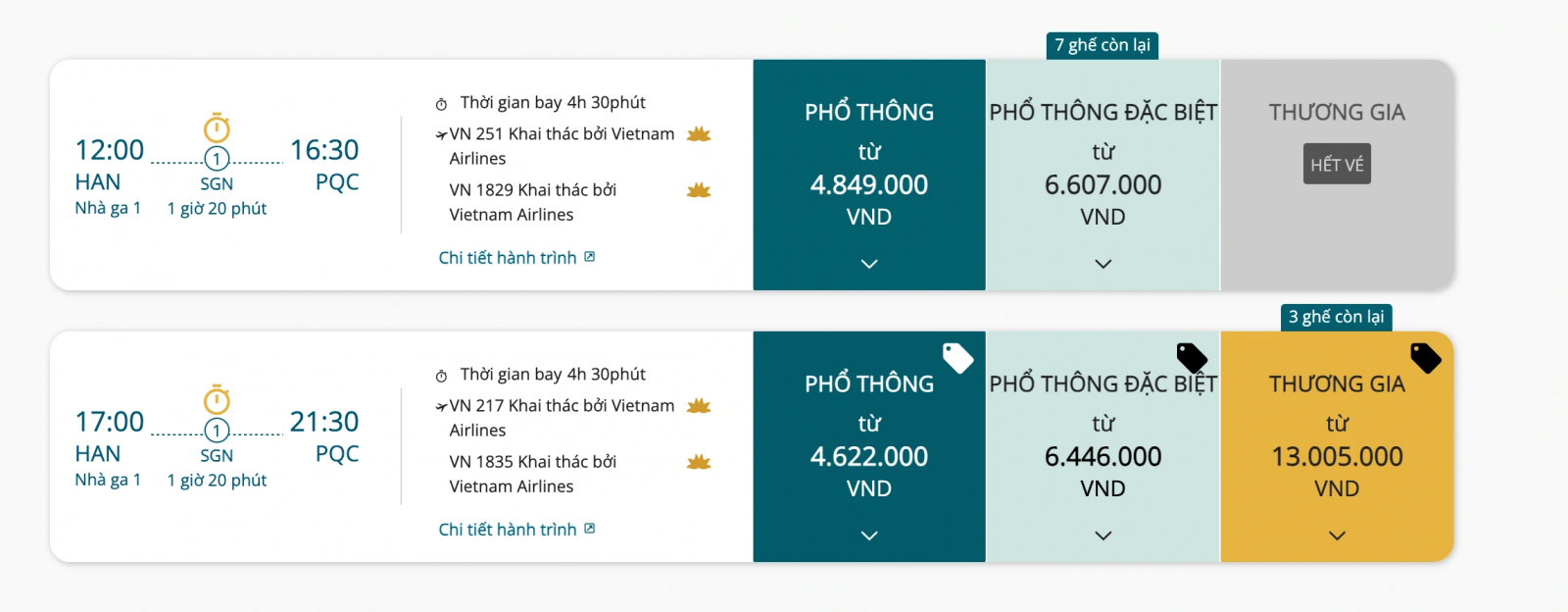Click the white price tag on 4.622.000 fare
The height and width of the screenshot is (612, 1568).
957,358
